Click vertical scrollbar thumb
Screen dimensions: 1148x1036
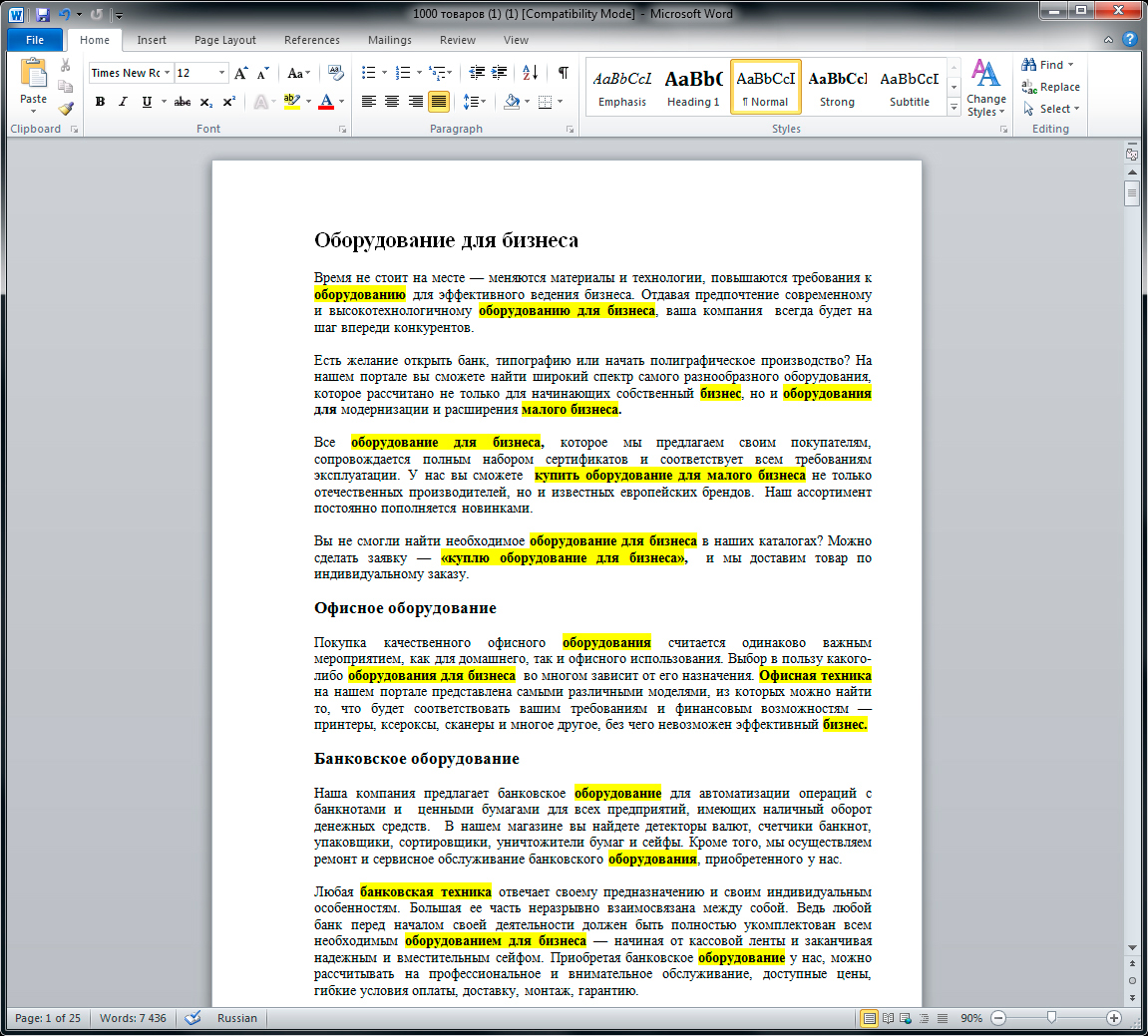click(1132, 193)
